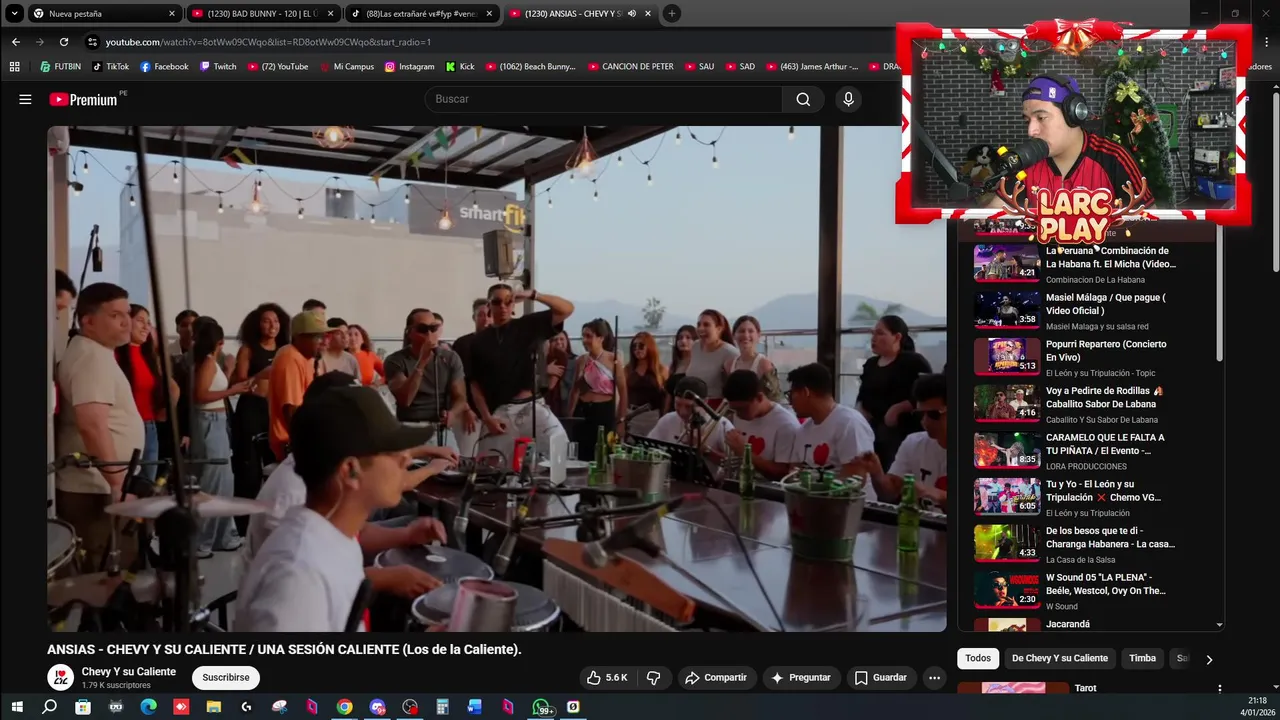This screenshot has height=720, width=1280.
Task: Open Tu y Yo - El León y su Tripulación
Action: pos(1094,496)
